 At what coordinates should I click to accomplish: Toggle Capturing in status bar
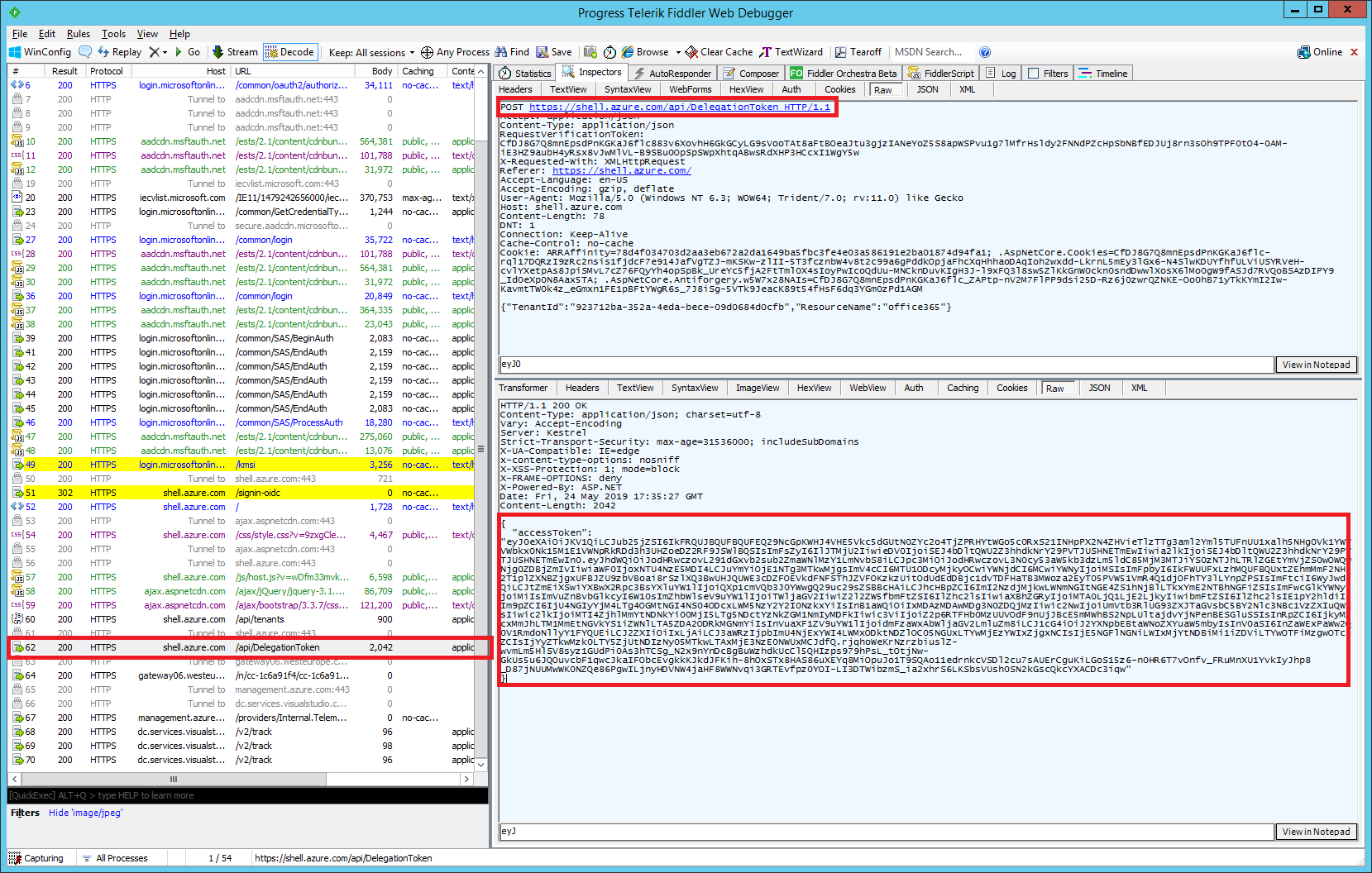coord(36,858)
